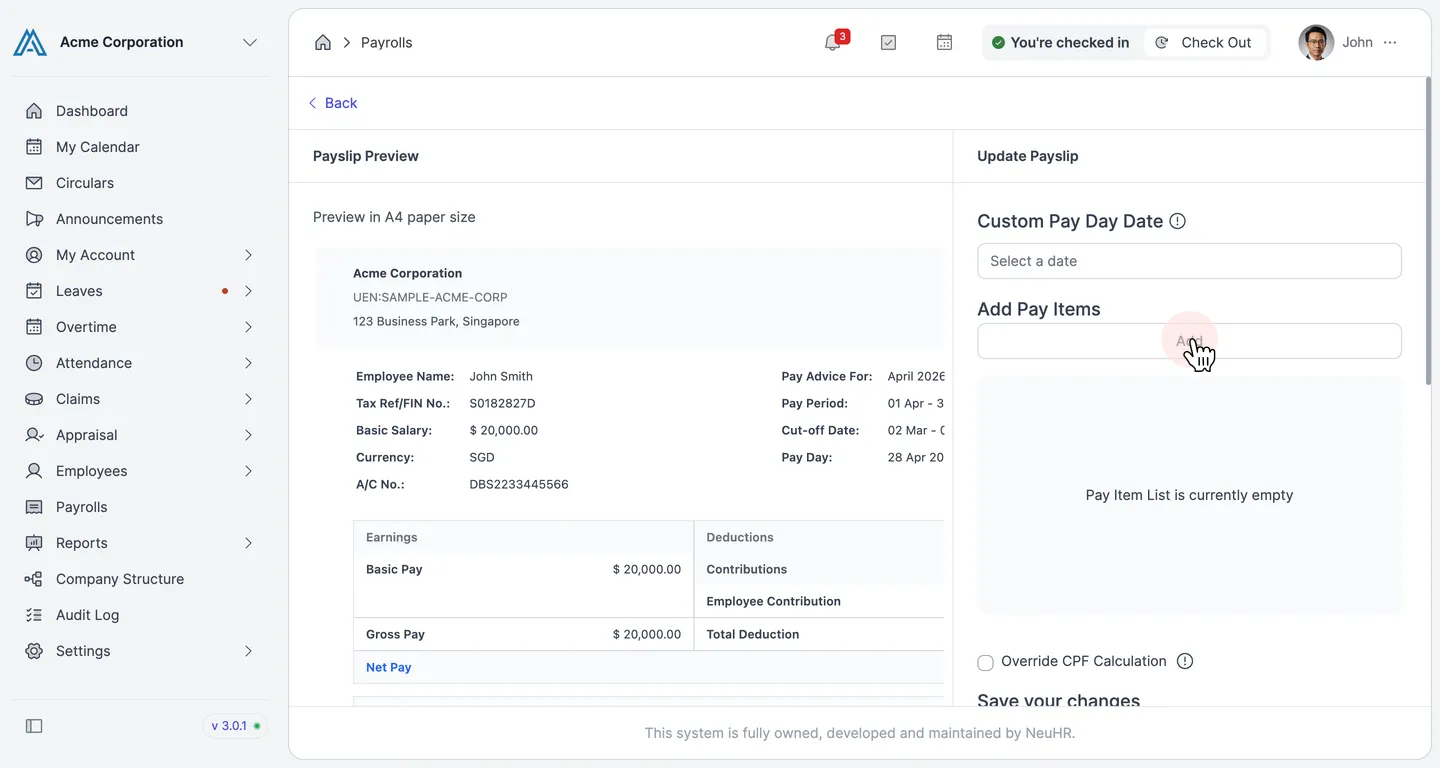This screenshot has height=768, width=1440.
Task: Click the Payrolls breadcrumb link
Action: point(386,42)
